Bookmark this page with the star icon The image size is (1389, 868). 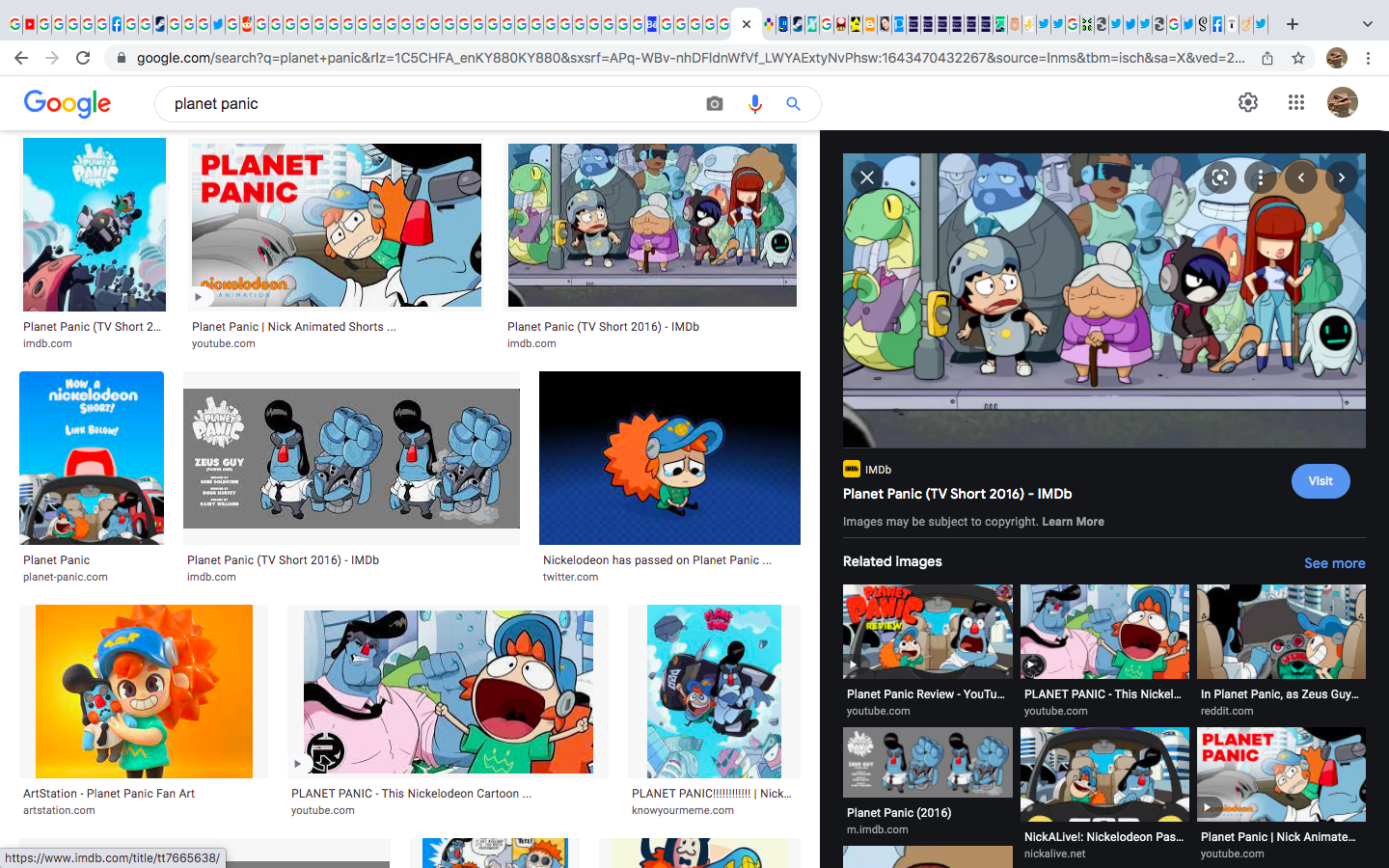1298,58
